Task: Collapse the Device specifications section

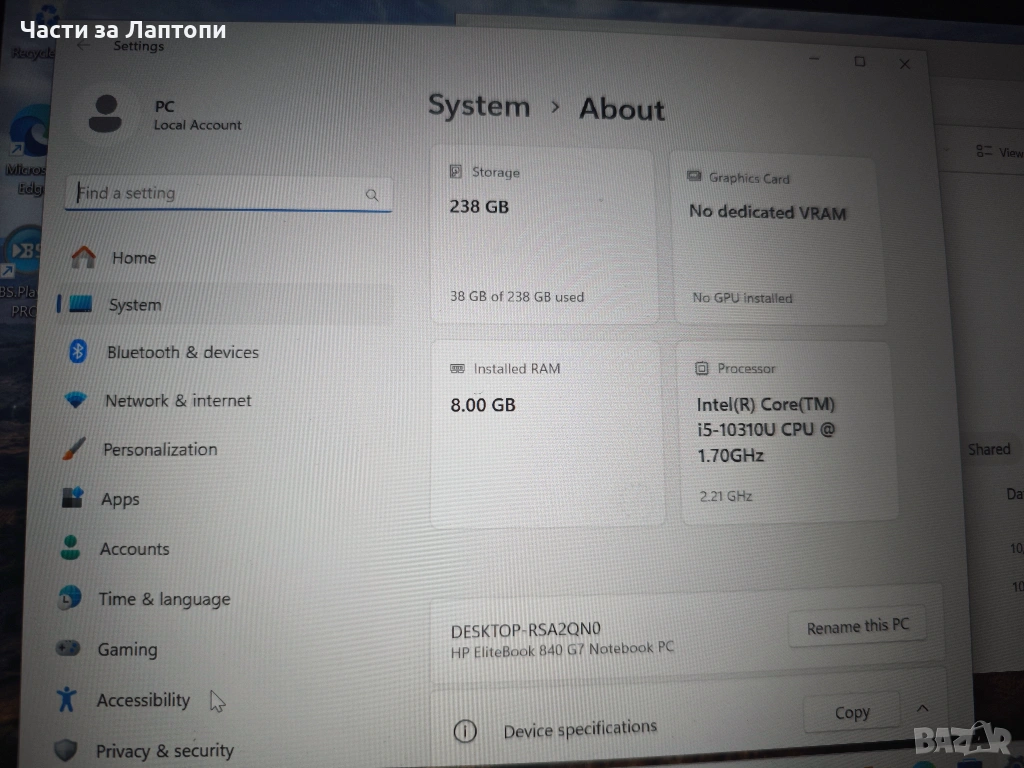Action: click(922, 710)
